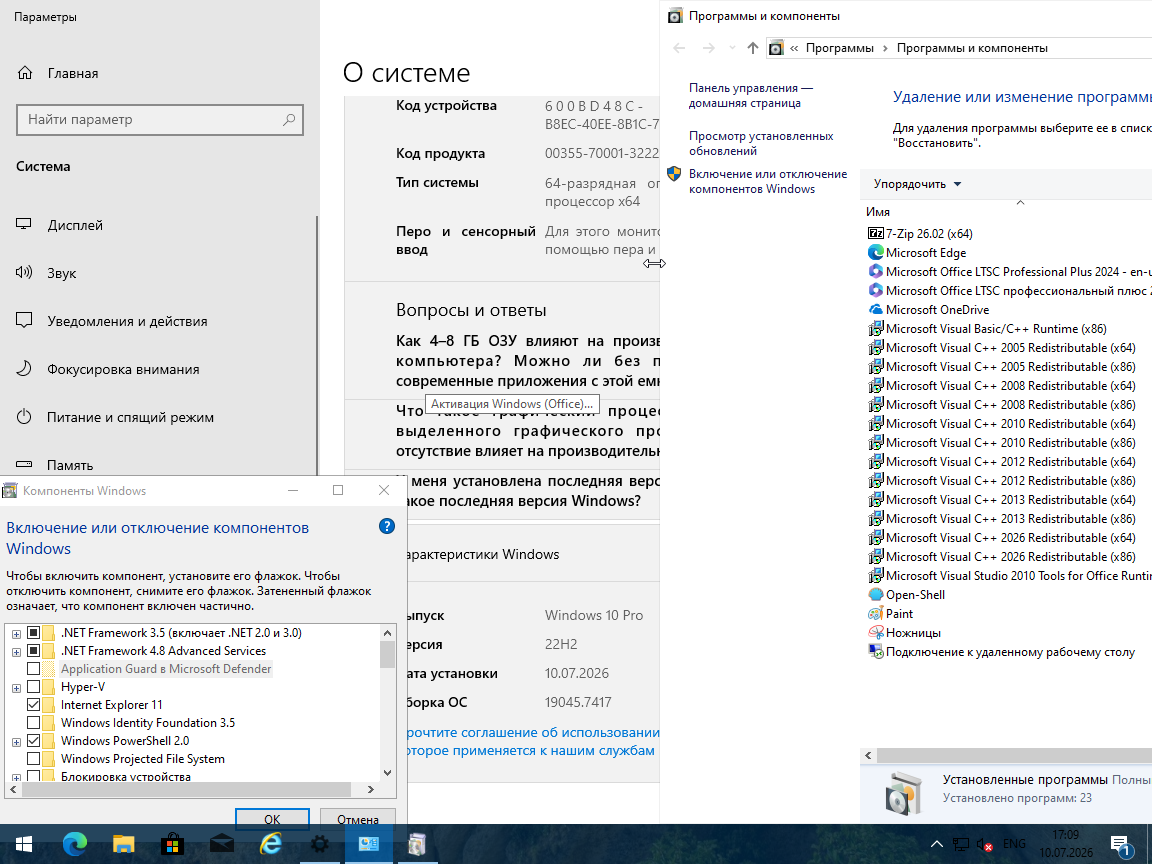
Task: Open the services agreement link in О системе
Action: [533, 741]
